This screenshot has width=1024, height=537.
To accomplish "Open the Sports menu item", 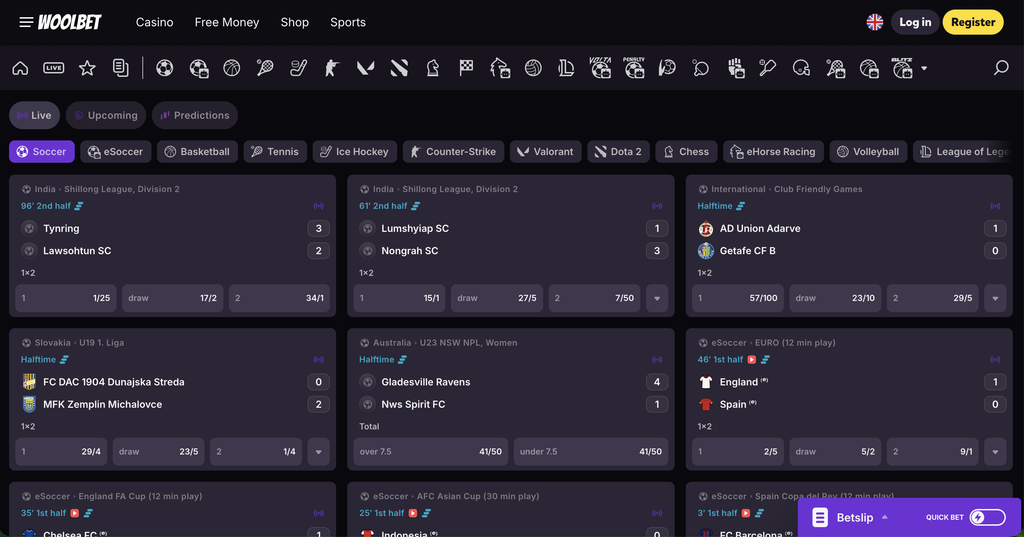I will pos(348,22).
